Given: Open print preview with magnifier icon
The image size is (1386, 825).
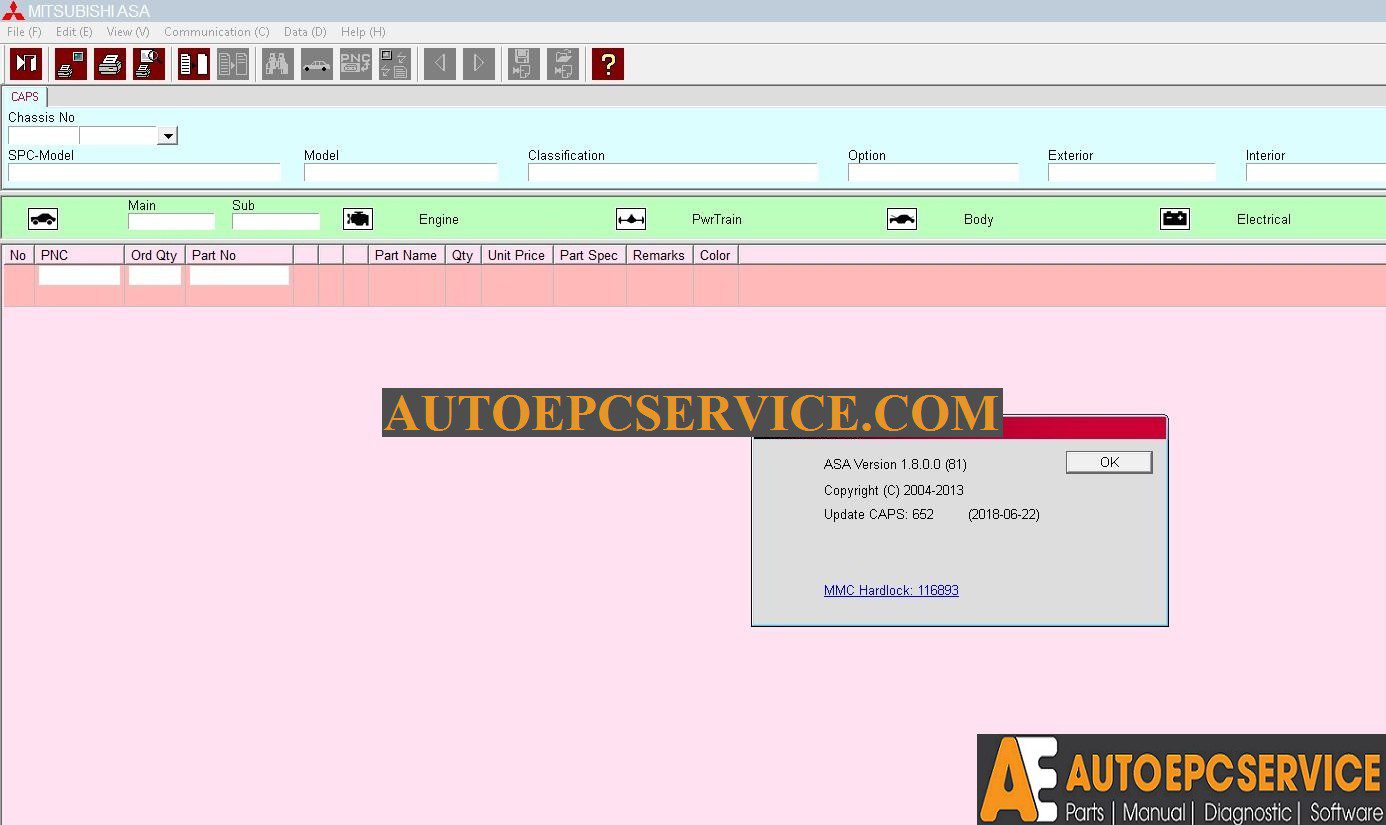Looking at the screenshot, I should click(149, 64).
